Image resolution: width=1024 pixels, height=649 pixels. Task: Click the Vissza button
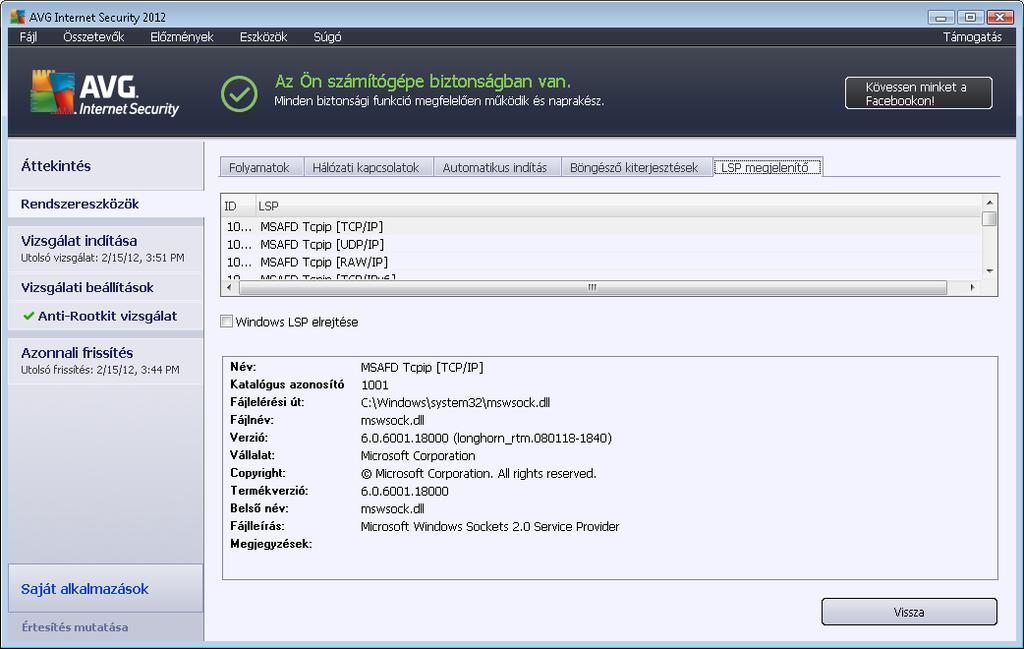909,612
